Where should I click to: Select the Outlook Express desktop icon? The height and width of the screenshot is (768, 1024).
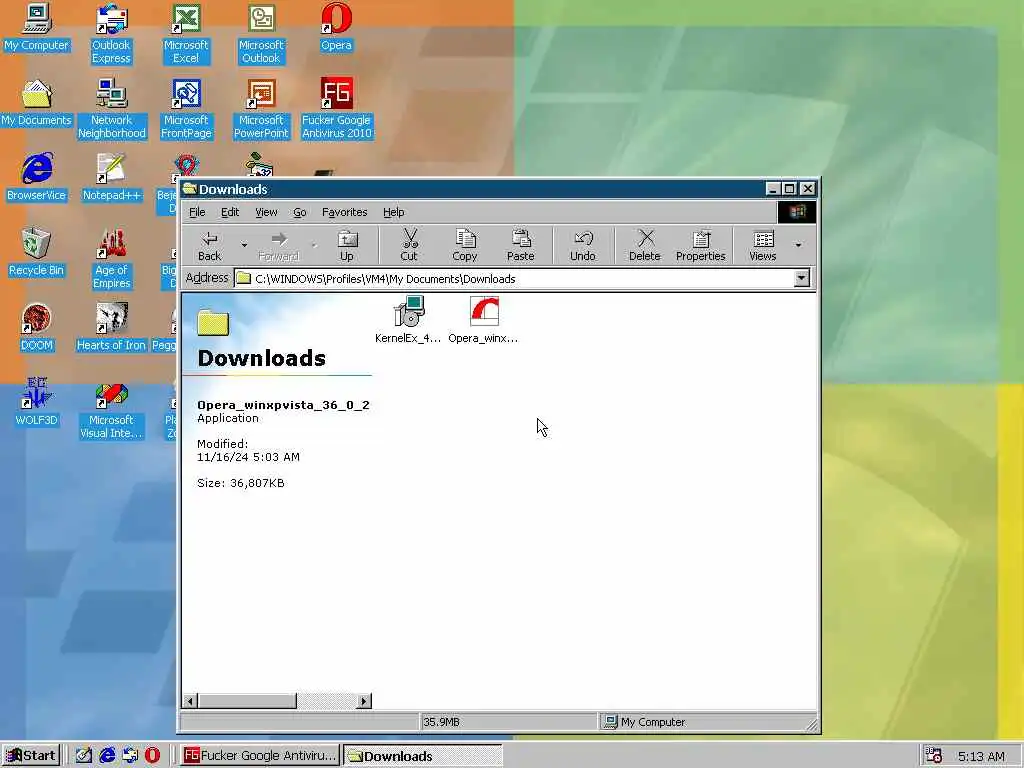coord(111,34)
